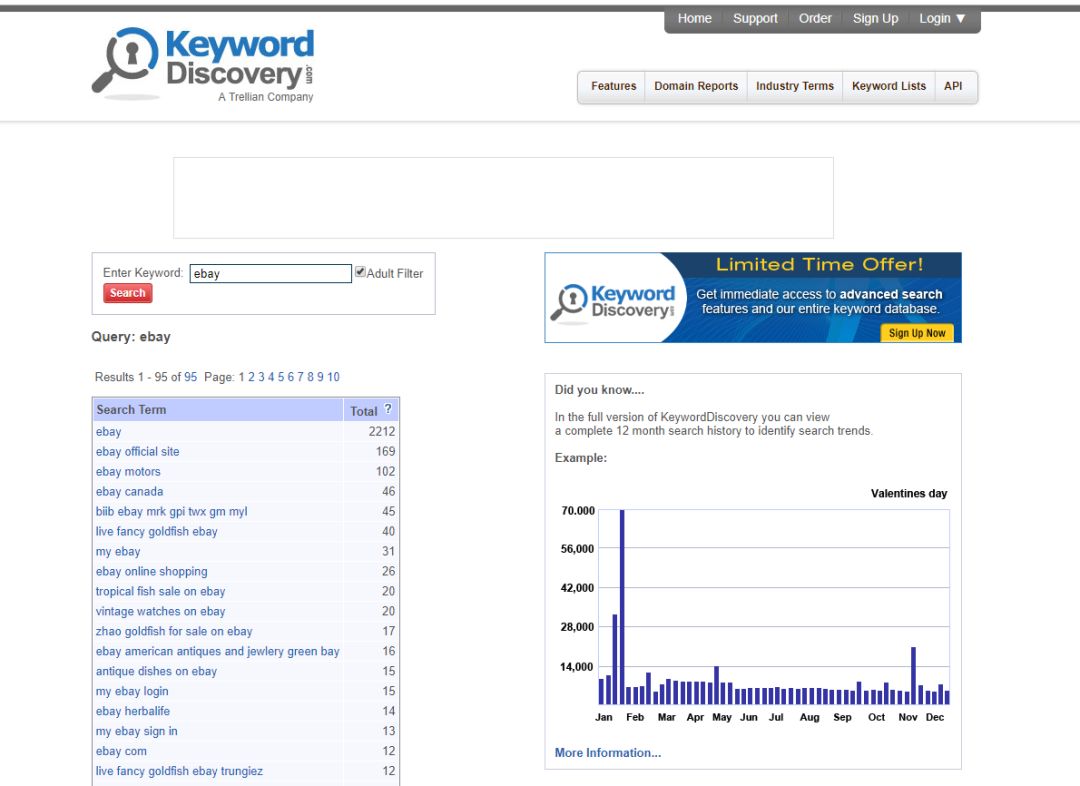Screen dimensions: 1080x786
Task: Open the Domain Reports tab
Action: click(x=696, y=87)
